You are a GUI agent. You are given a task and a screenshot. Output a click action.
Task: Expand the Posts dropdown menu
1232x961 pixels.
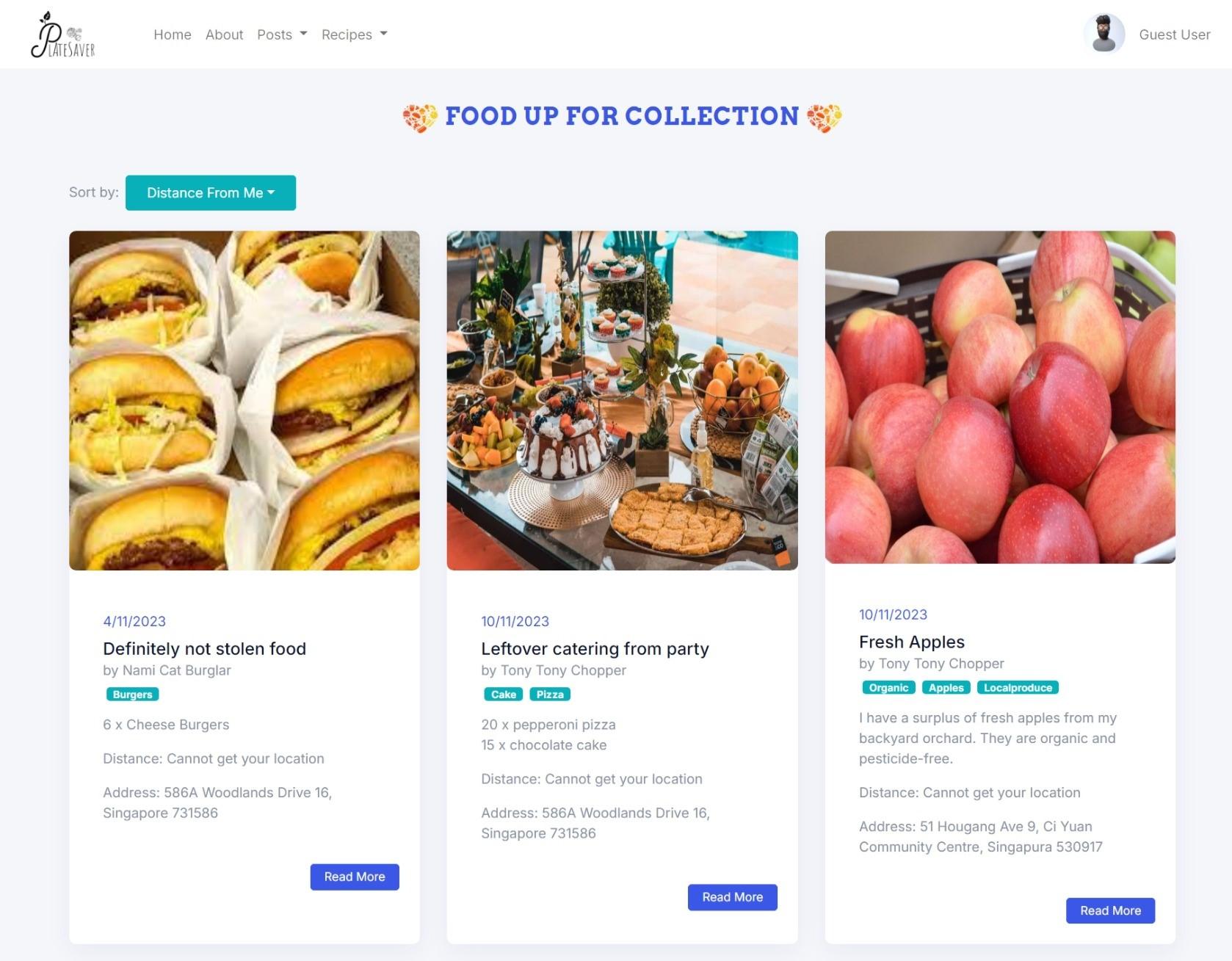click(282, 35)
